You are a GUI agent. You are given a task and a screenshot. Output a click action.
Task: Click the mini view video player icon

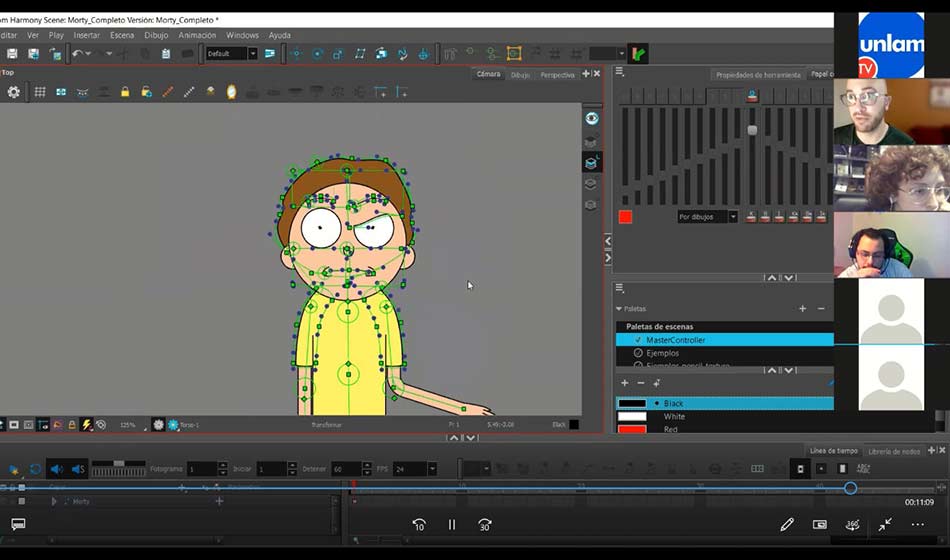820,525
